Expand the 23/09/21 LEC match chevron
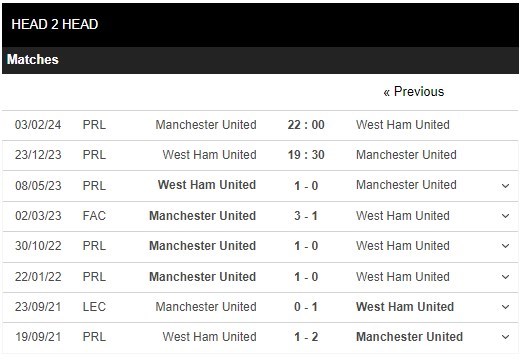 click(505, 307)
